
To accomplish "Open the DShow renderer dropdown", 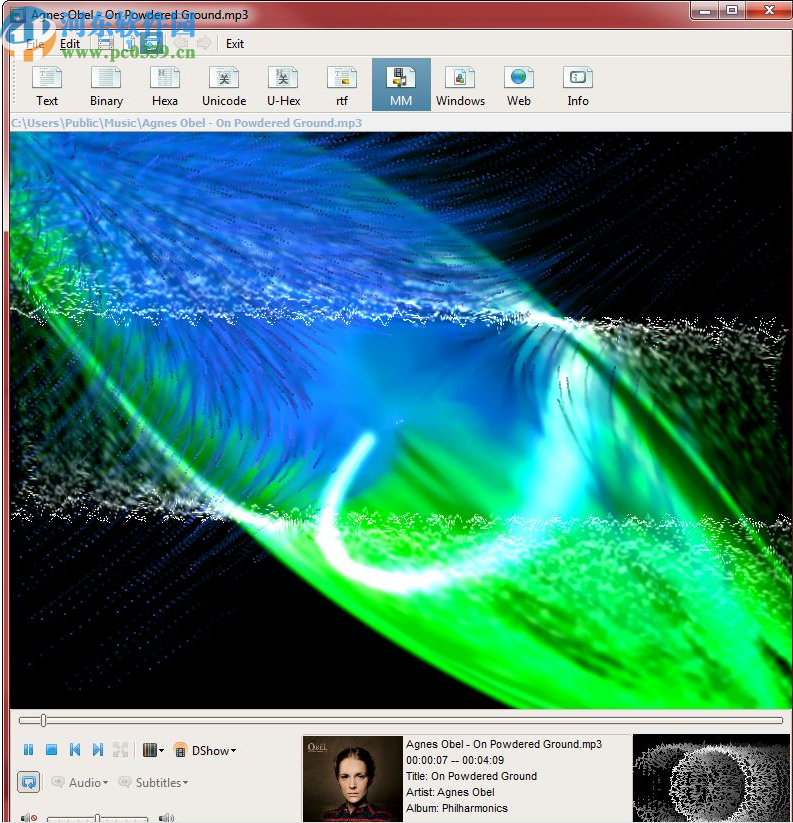I will (204, 751).
